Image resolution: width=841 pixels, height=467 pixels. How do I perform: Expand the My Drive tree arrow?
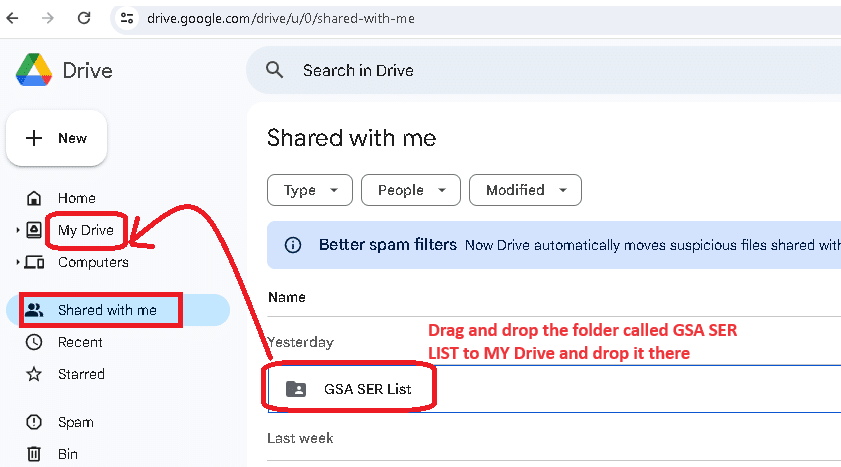18,231
